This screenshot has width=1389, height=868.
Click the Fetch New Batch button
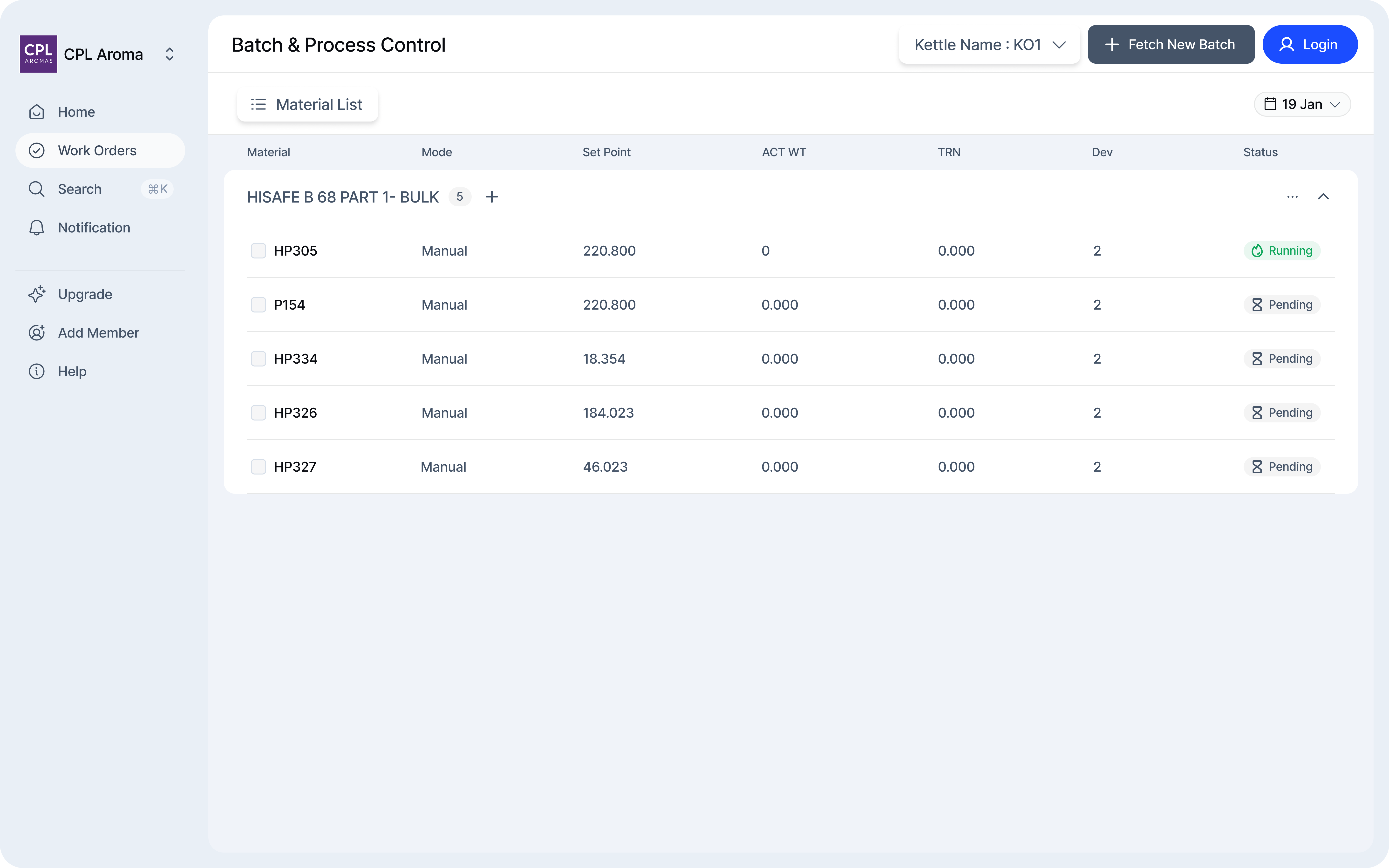(x=1171, y=44)
